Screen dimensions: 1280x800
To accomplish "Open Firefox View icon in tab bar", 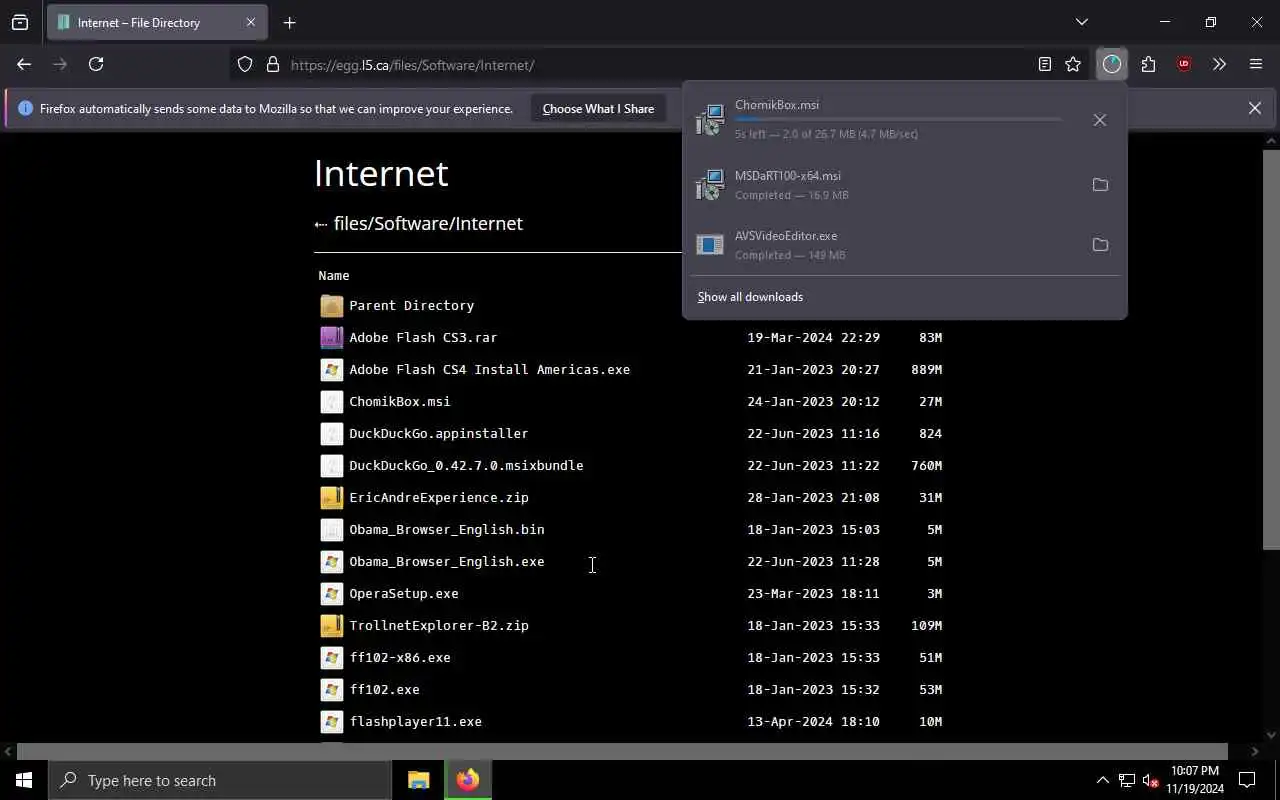I will (20, 22).
